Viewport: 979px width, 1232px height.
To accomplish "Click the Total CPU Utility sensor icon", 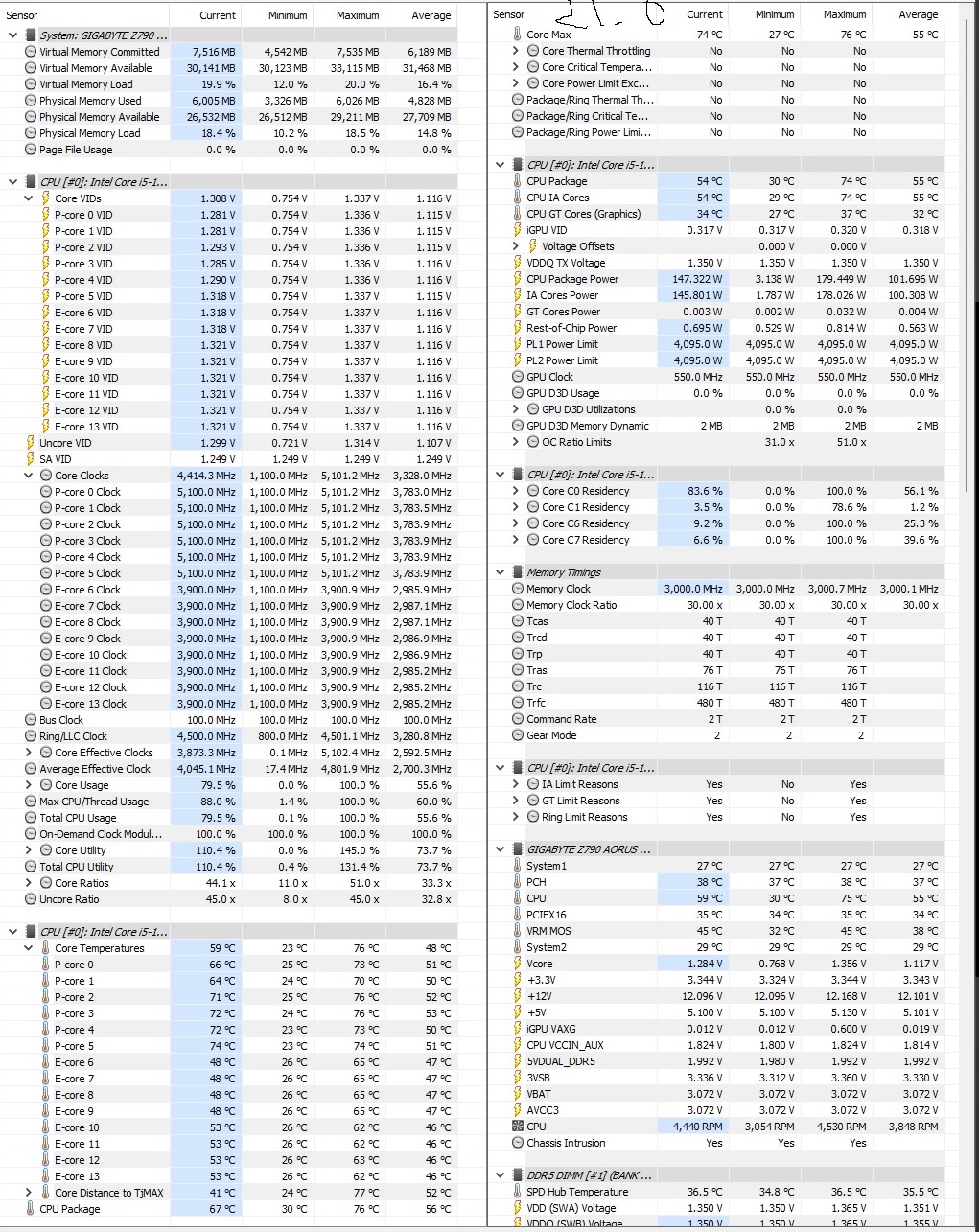I will tap(31, 867).
